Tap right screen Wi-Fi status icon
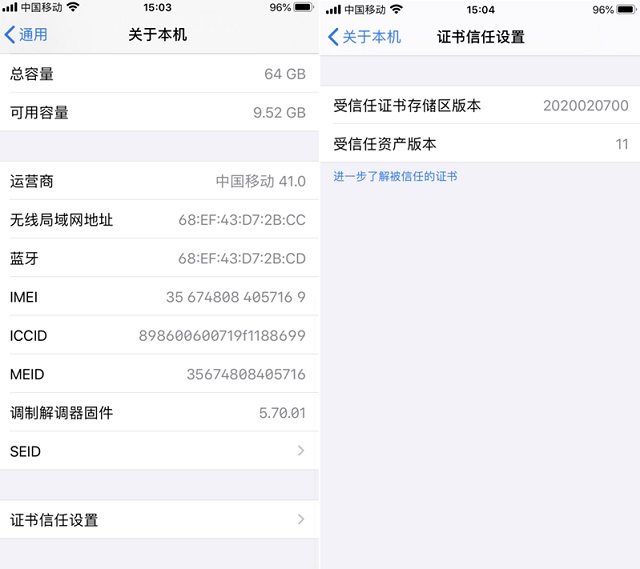The image size is (640, 569). tap(396, 9)
